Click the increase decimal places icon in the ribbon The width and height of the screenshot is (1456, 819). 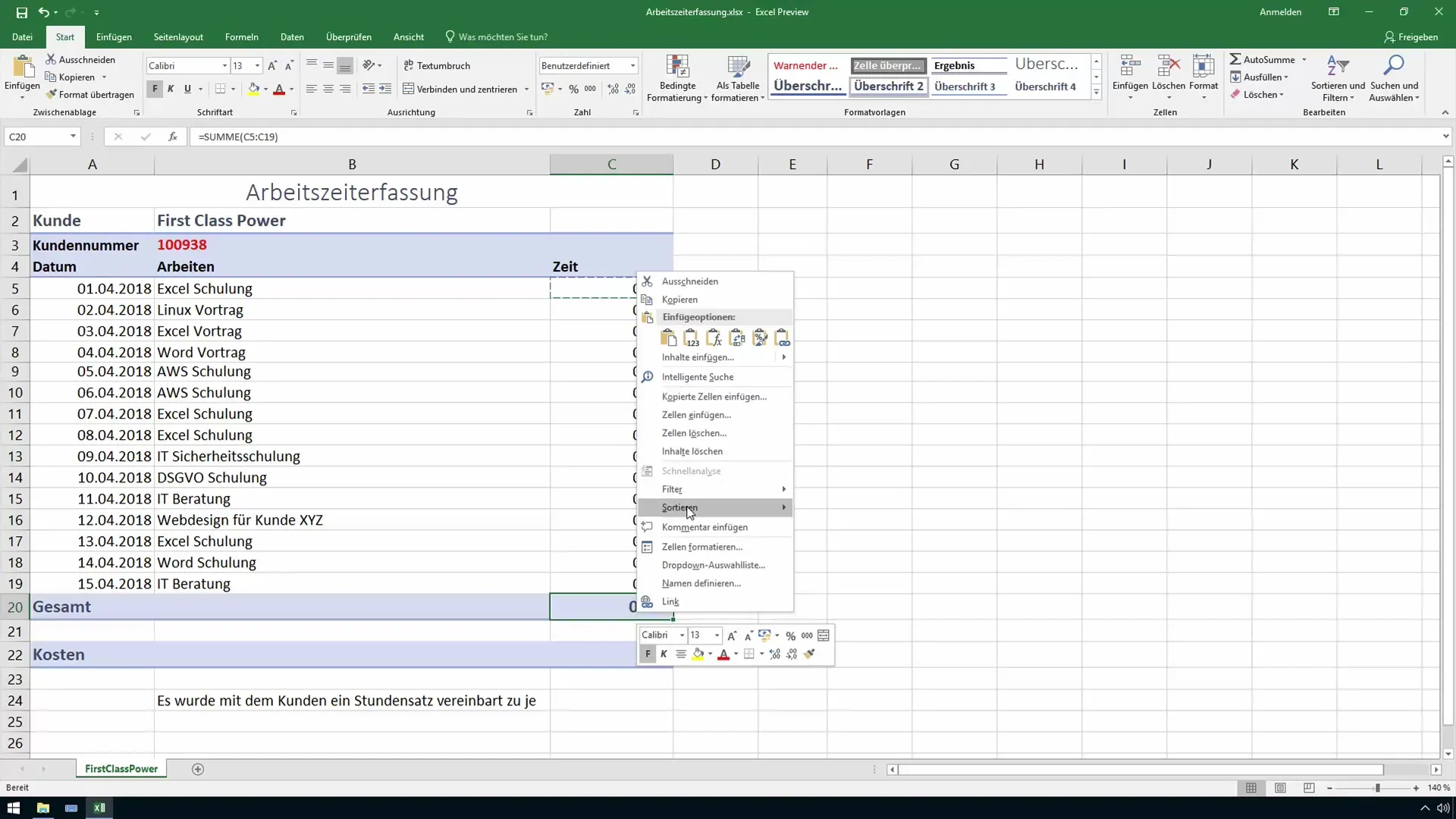click(x=613, y=89)
